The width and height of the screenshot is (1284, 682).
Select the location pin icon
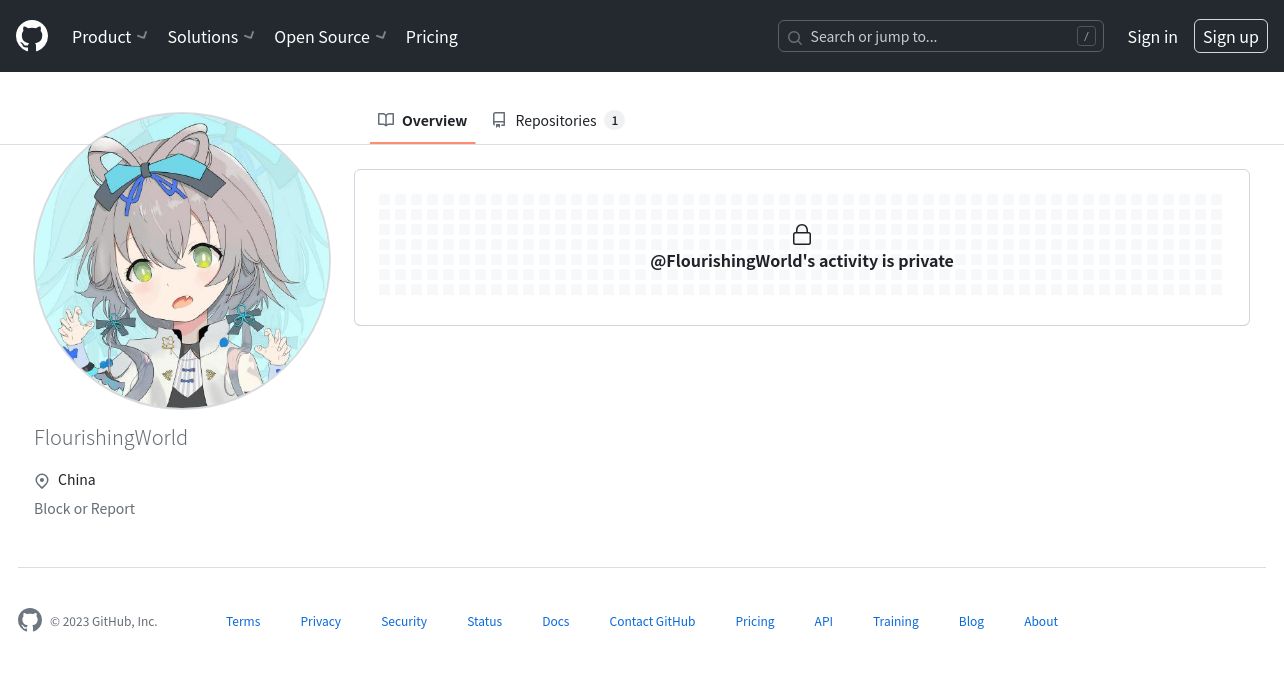pyautogui.click(x=42, y=481)
